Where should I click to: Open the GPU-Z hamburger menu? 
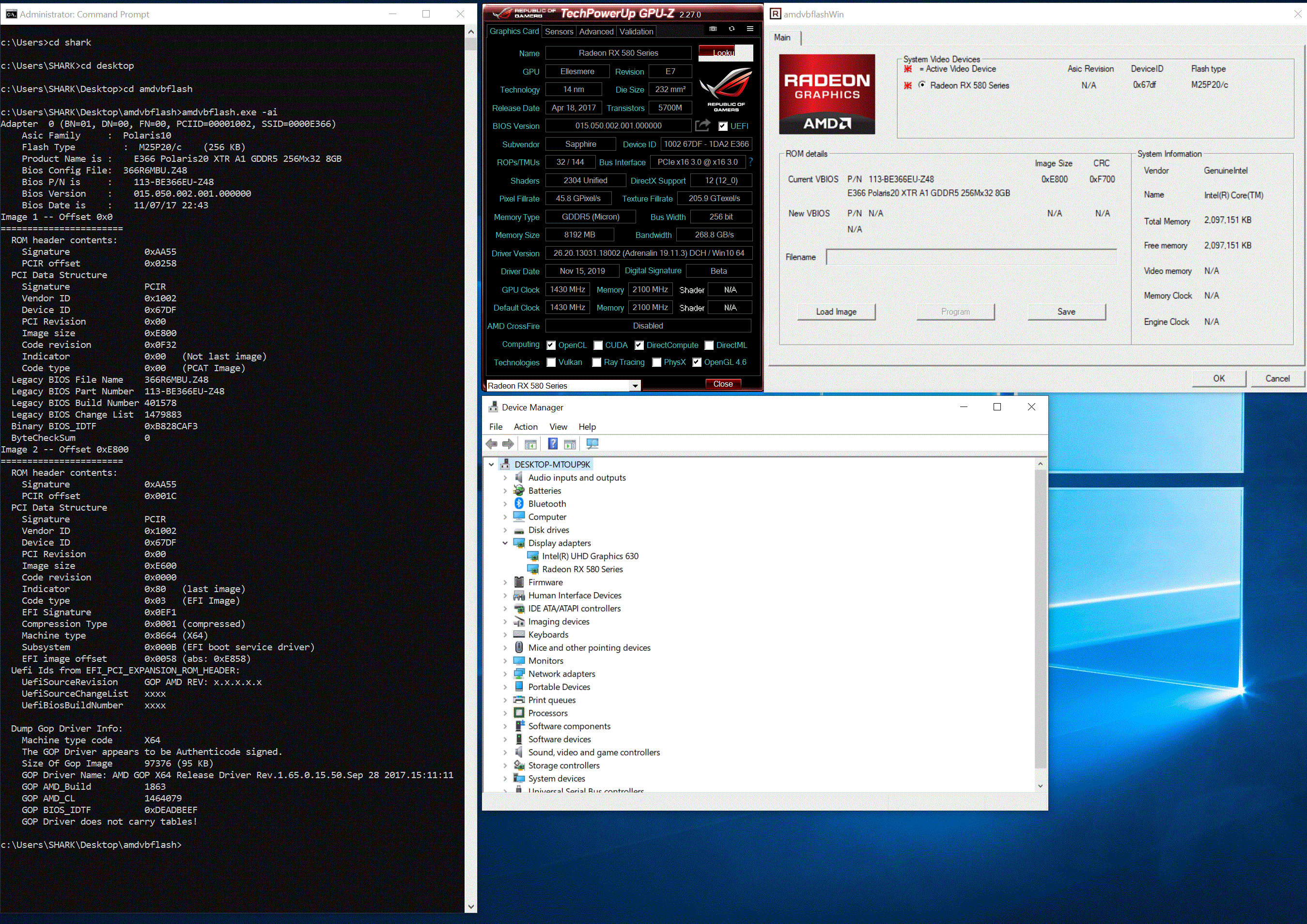[x=750, y=29]
